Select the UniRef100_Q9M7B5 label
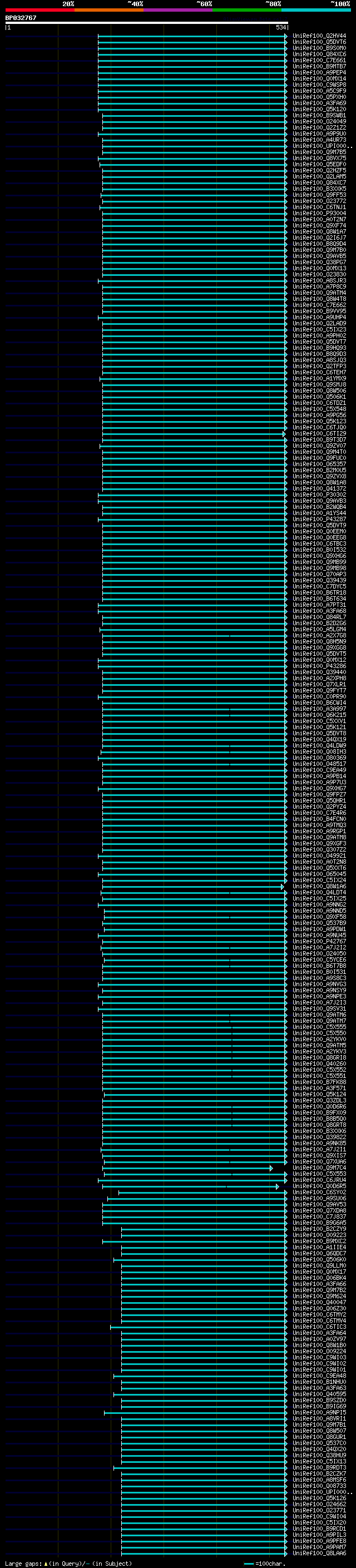The width and height of the screenshot is (356, 1568). coord(319,152)
